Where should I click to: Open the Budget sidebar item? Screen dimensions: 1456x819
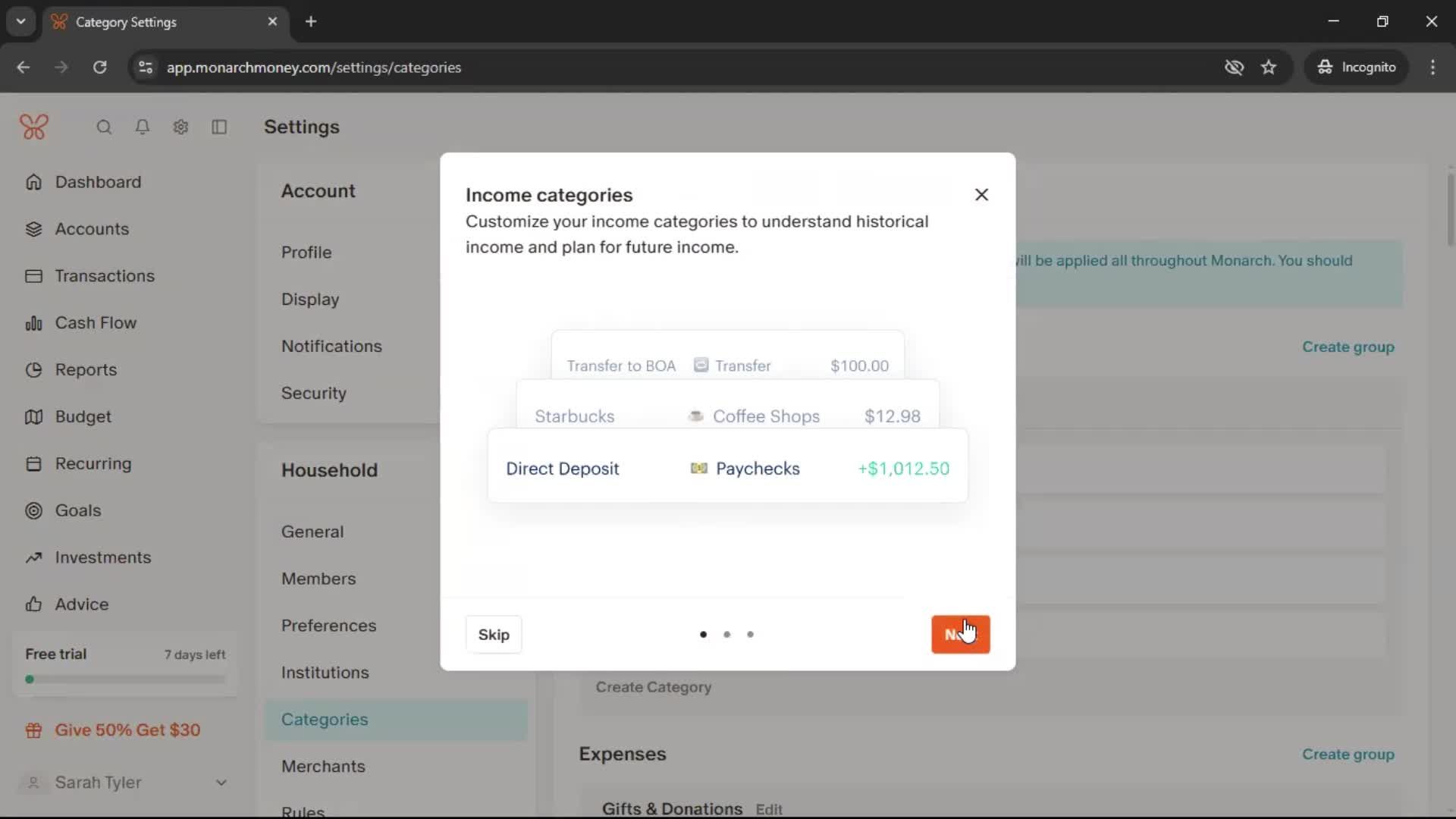pos(83,416)
